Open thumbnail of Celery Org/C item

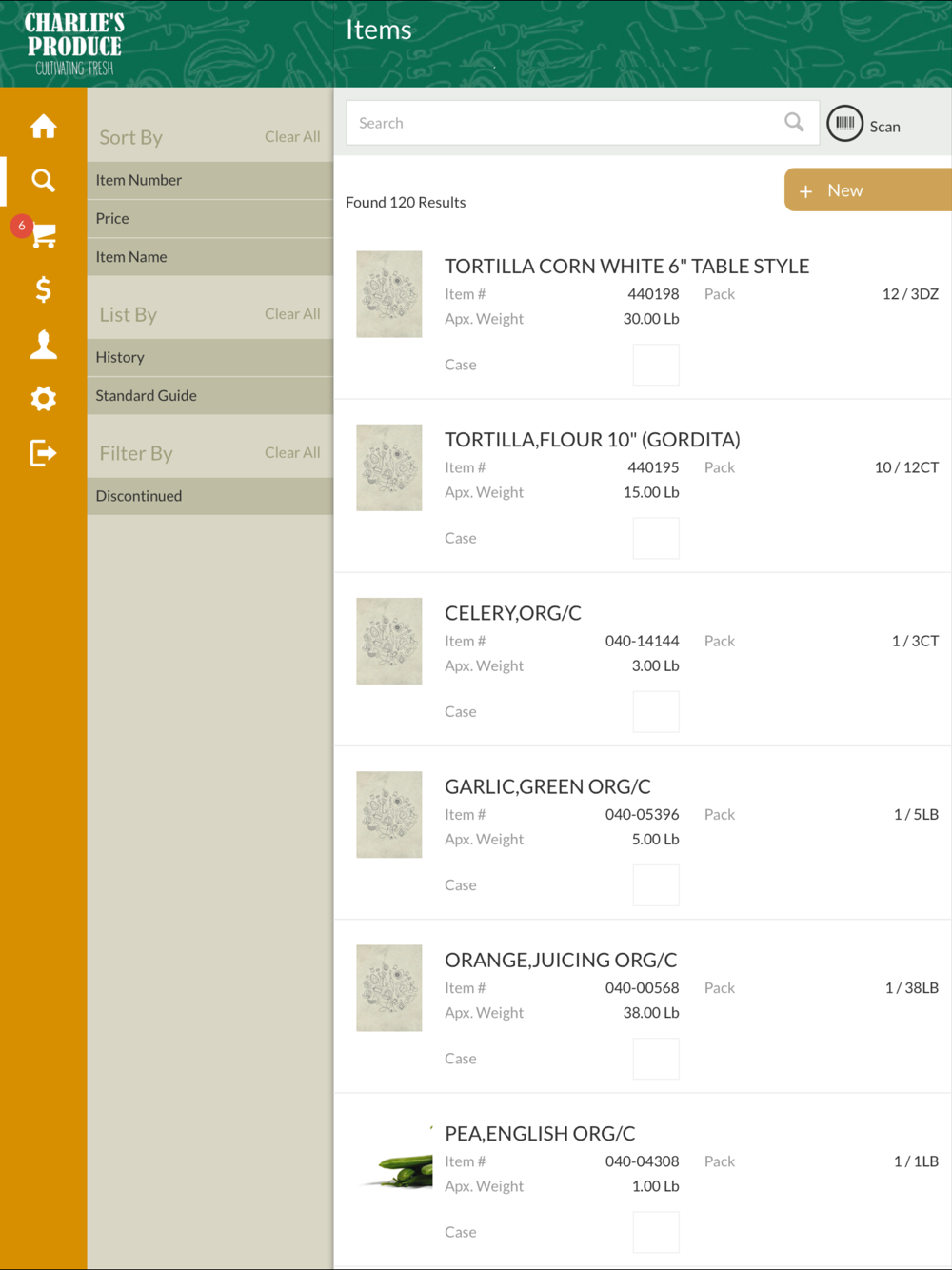coord(389,641)
